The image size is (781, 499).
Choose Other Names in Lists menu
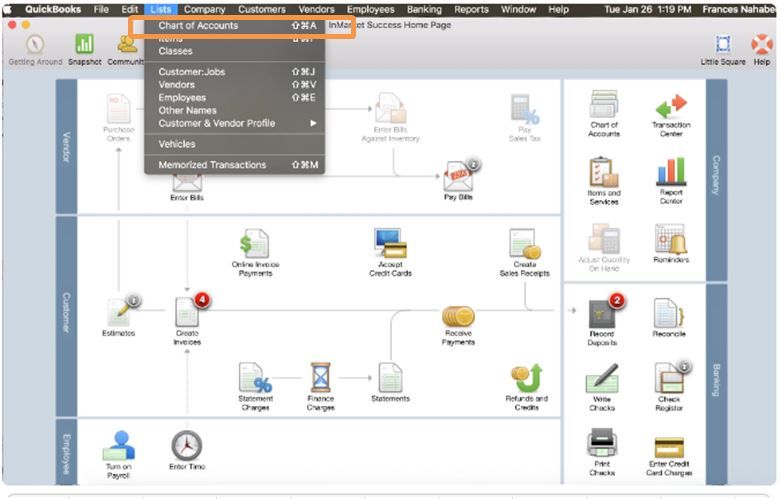pos(235,111)
